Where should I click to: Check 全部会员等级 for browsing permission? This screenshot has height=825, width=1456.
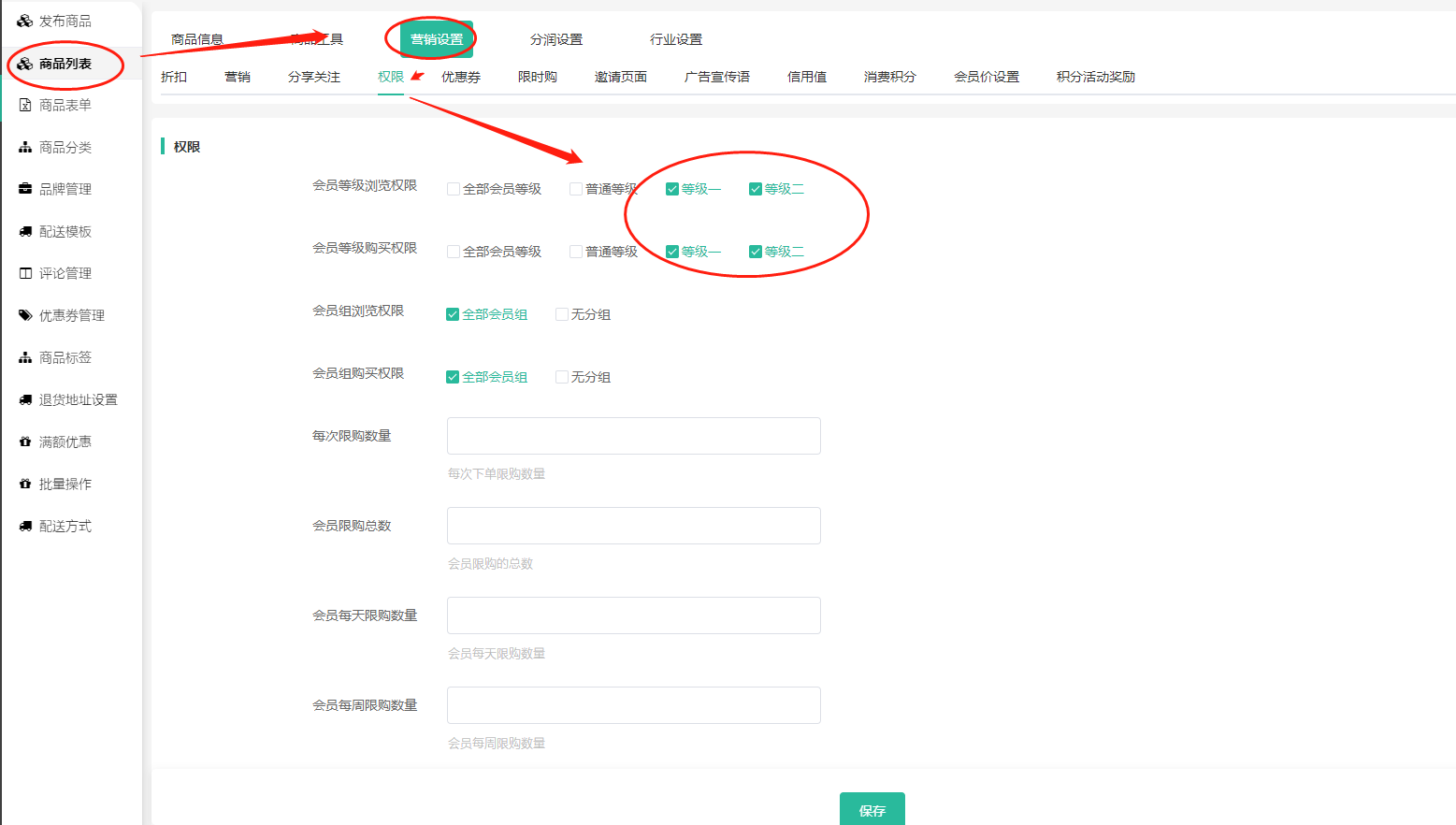454,189
